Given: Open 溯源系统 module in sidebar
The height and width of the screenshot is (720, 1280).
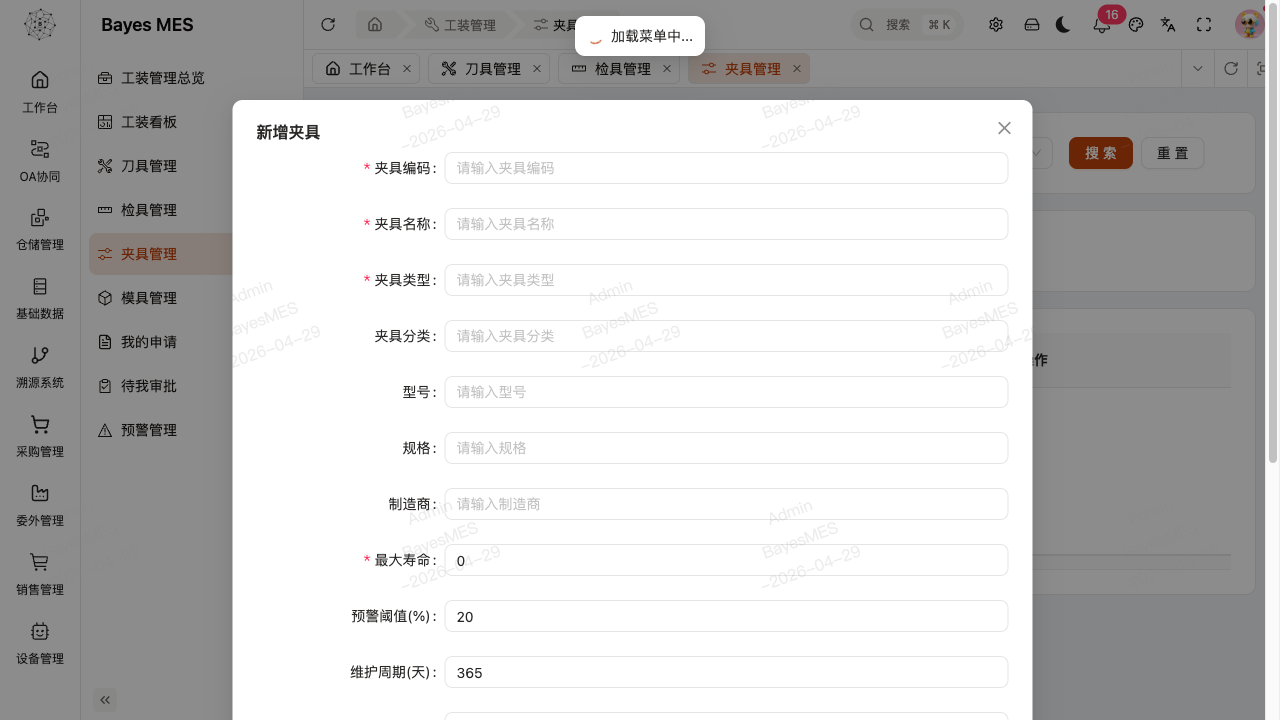Looking at the screenshot, I should 40,368.
